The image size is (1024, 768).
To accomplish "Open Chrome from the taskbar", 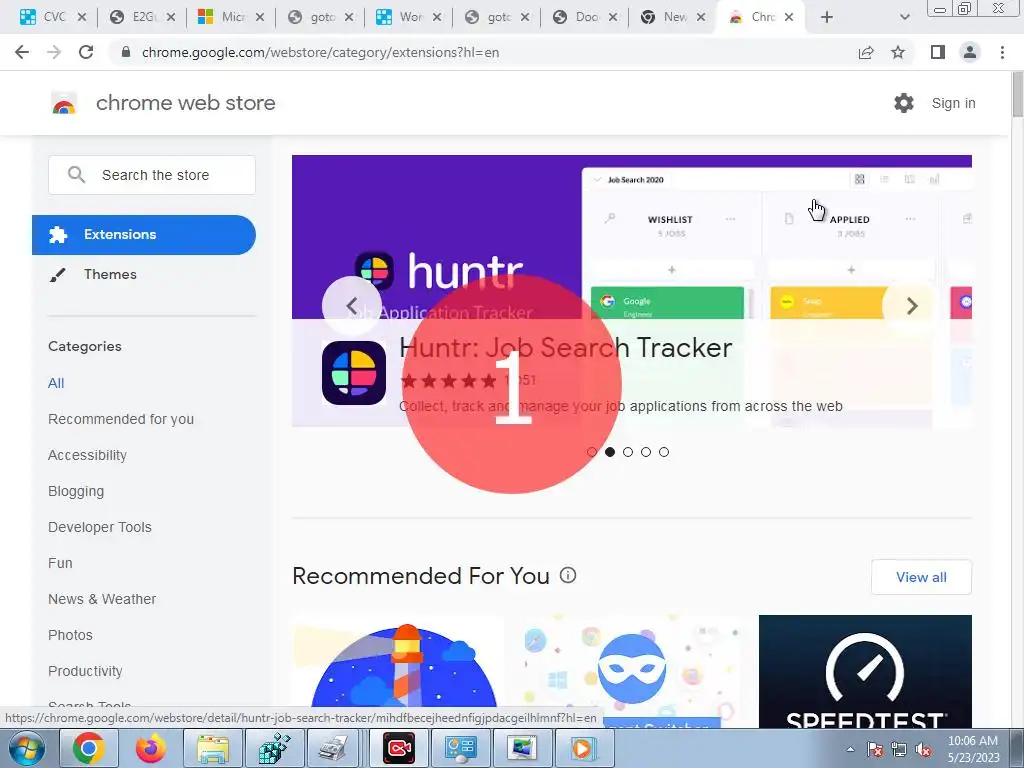I will [89, 748].
